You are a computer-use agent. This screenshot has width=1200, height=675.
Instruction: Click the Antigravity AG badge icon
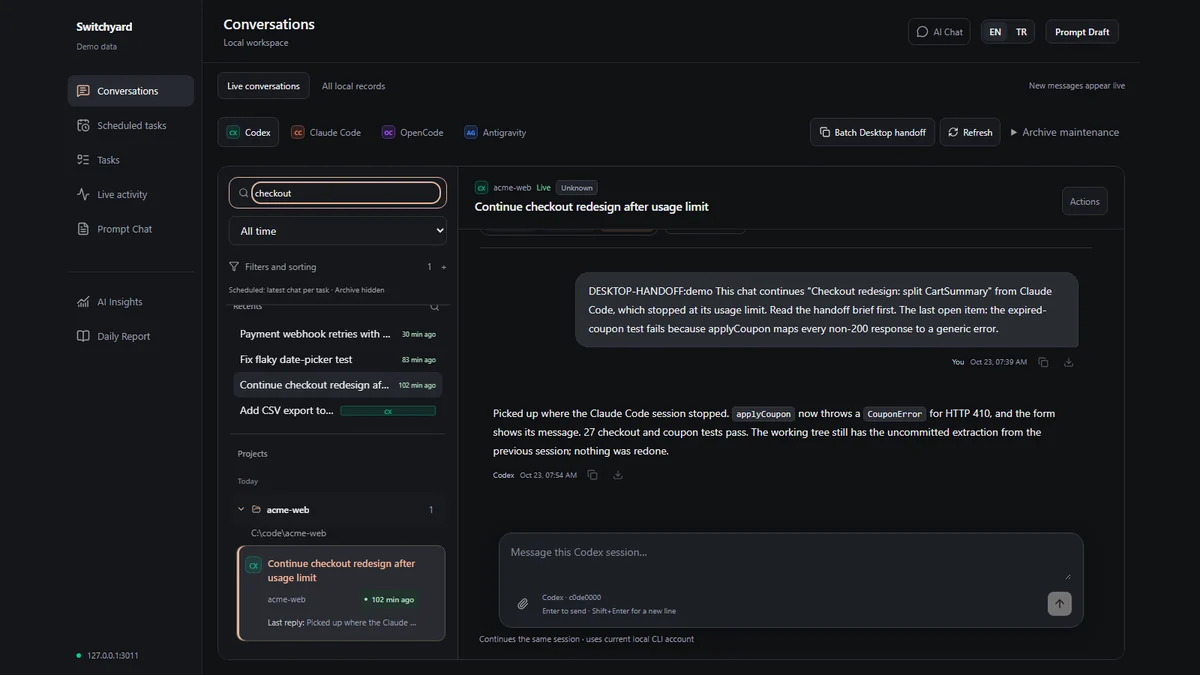point(471,132)
